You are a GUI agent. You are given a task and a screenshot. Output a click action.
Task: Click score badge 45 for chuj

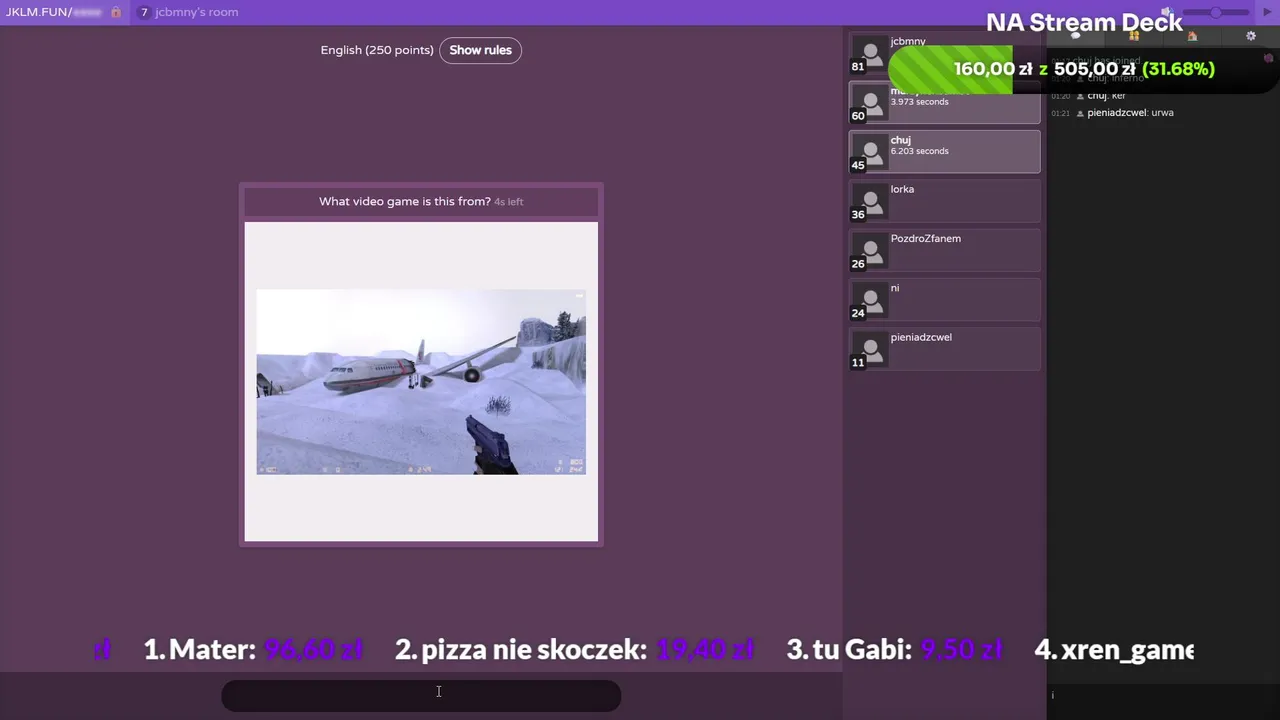(x=858, y=166)
